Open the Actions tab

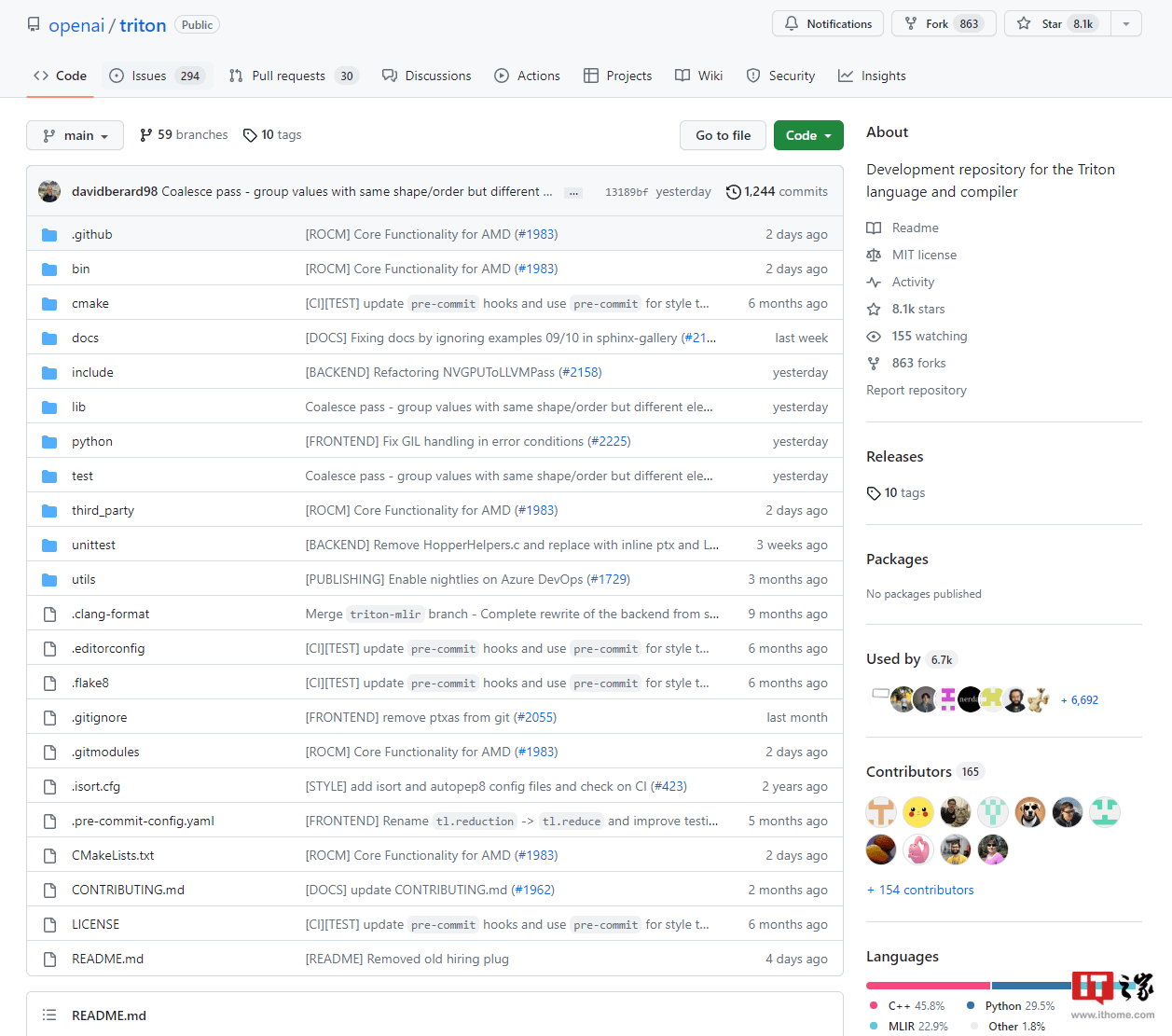click(528, 76)
